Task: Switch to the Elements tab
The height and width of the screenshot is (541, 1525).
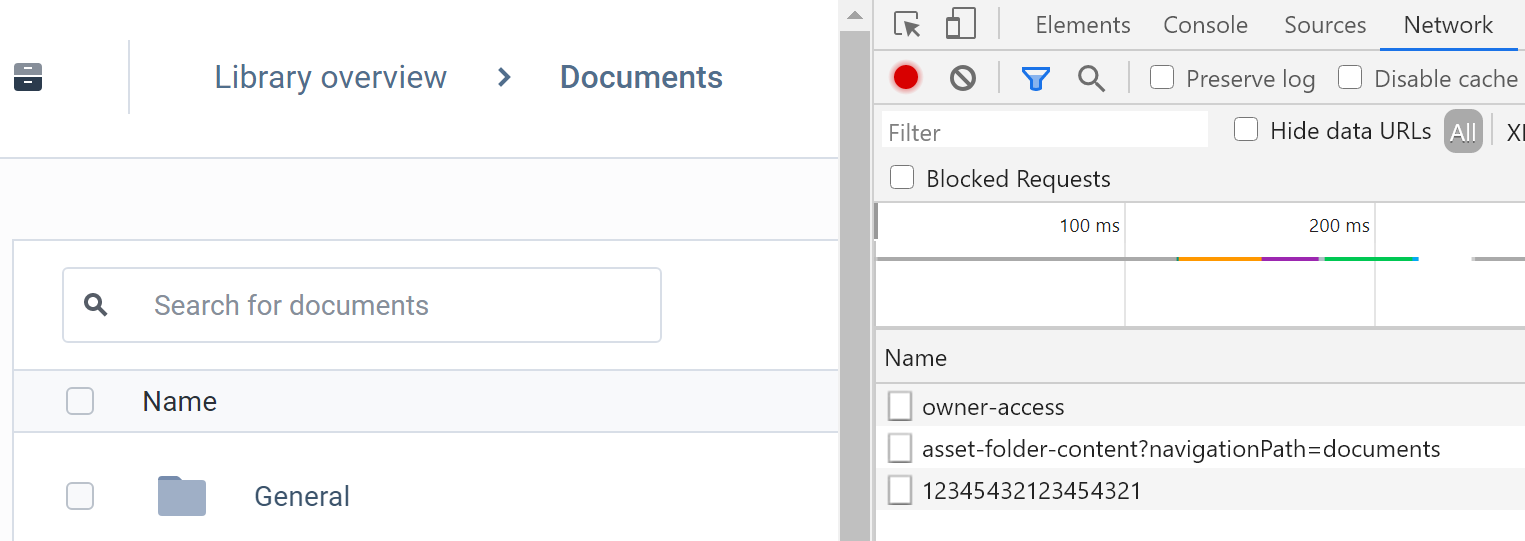Action: click(1083, 25)
